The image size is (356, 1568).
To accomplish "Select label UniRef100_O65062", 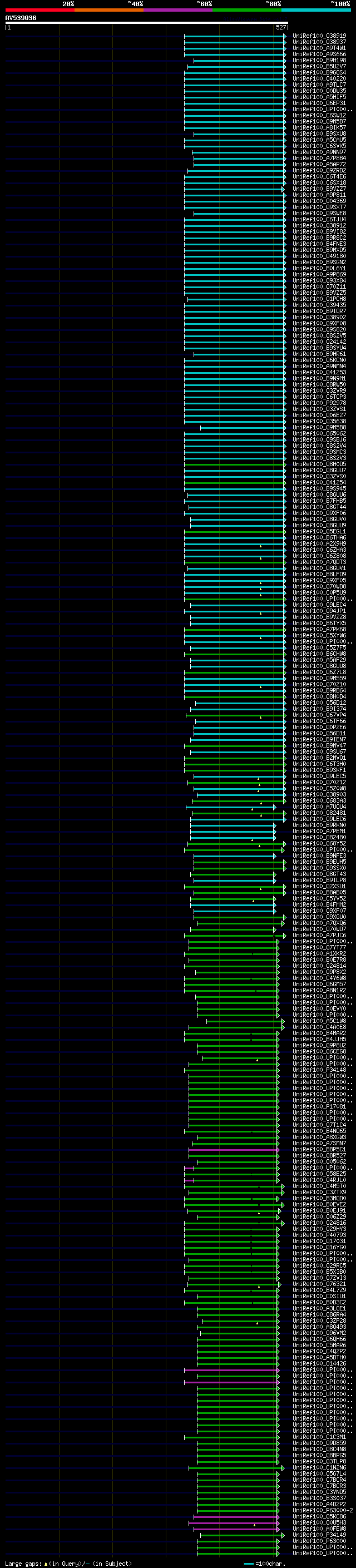I will pyautogui.click(x=319, y=433).
